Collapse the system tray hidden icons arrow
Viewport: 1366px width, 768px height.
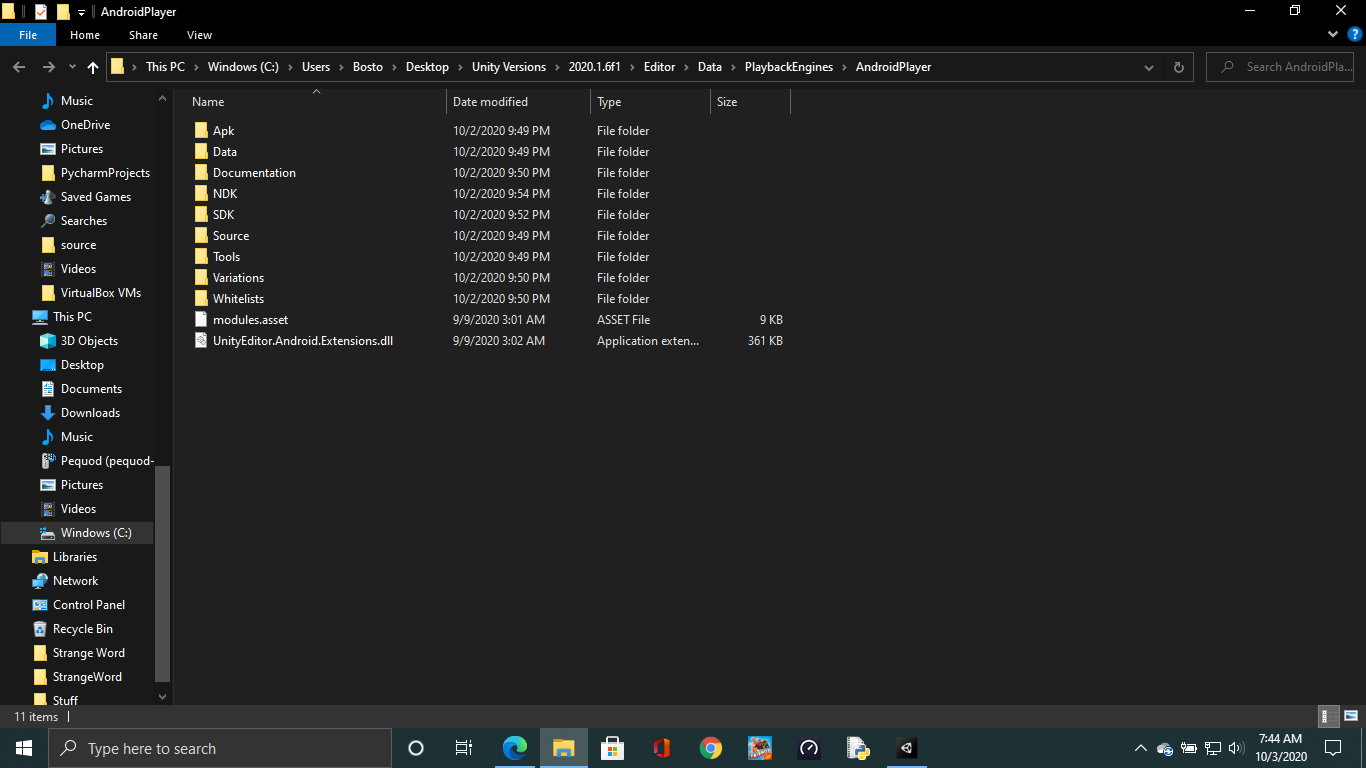pyautogui.click(x=1140, y=748)
